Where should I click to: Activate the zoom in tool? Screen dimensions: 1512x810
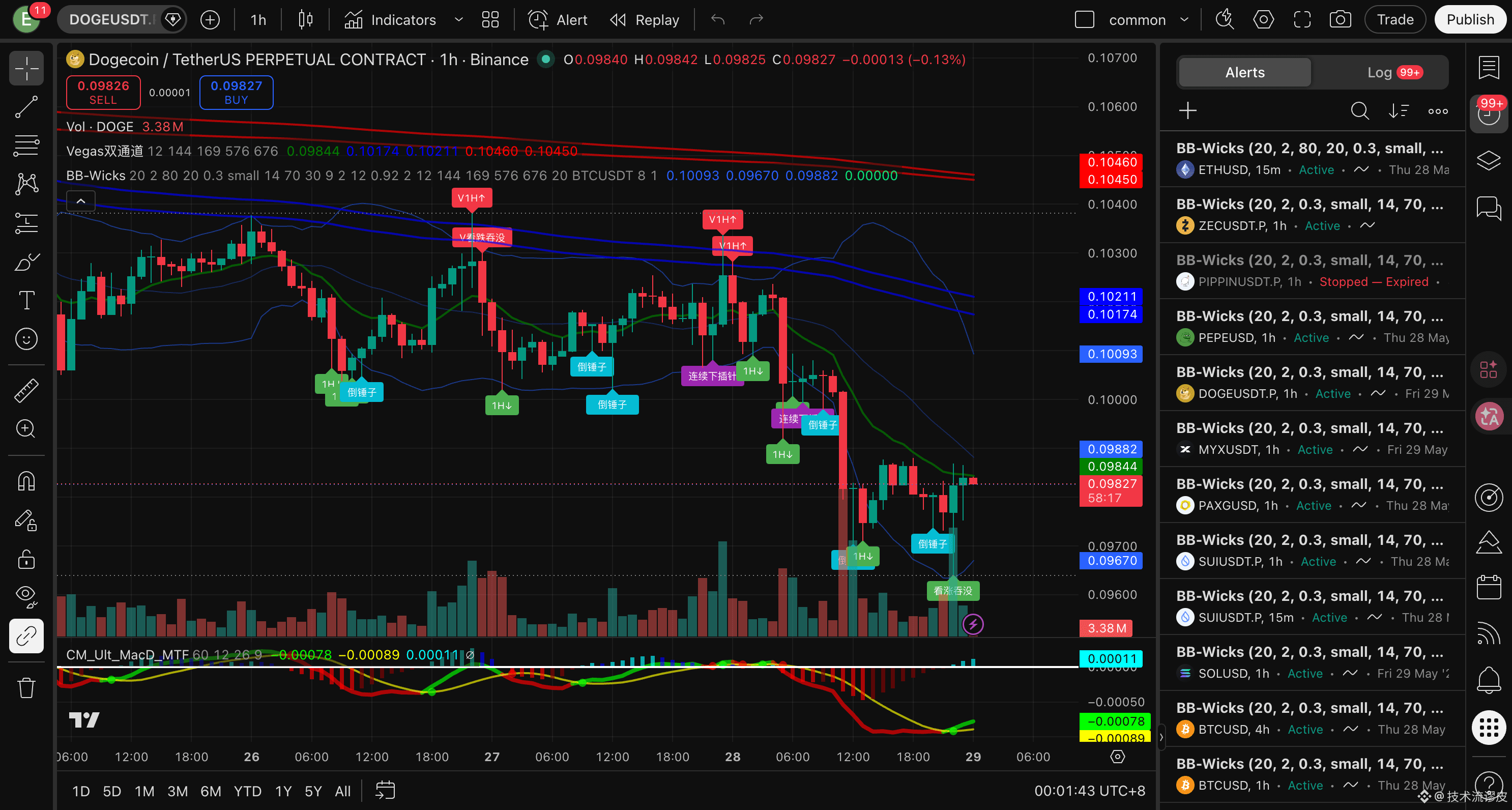[26, 429]
